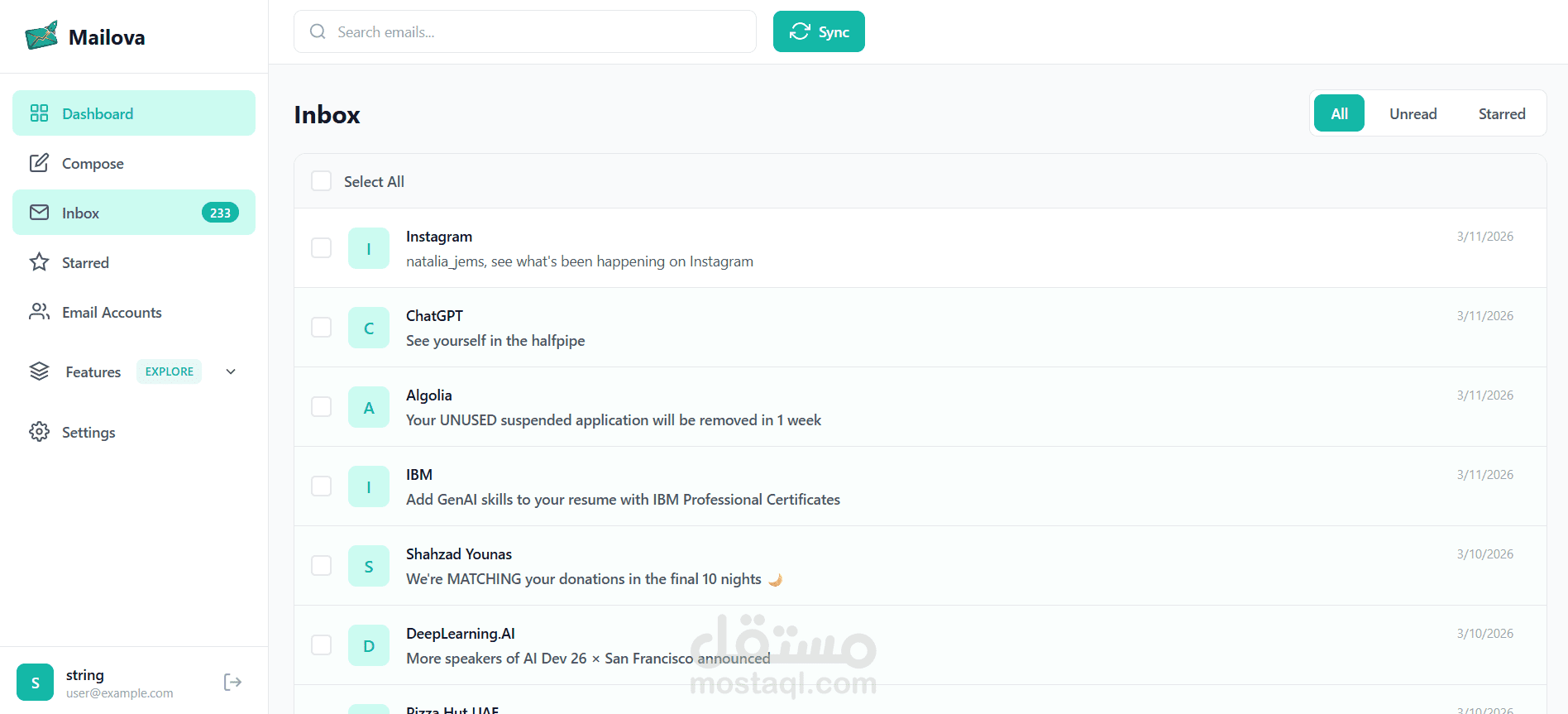Click the 3/11/2026 date on IBM row

pos(1485,475)
